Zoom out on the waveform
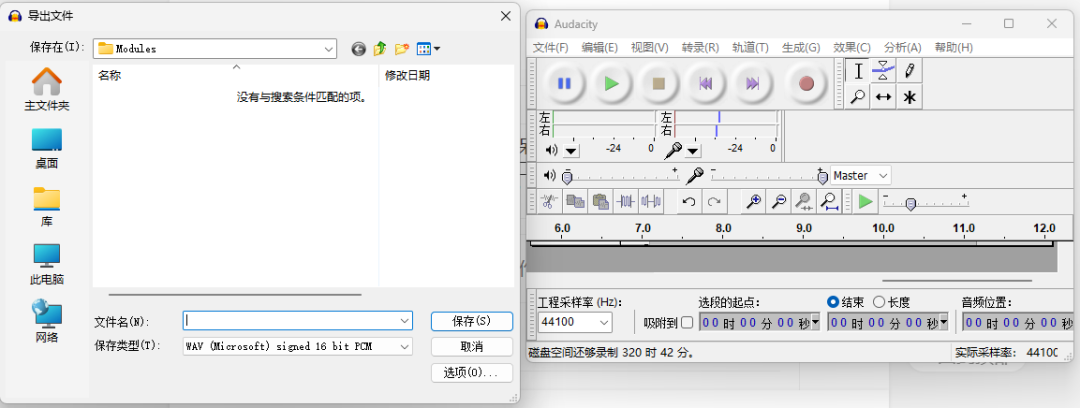The height and width of the screenshot is (408, 1080). click(x=779, y=201)
